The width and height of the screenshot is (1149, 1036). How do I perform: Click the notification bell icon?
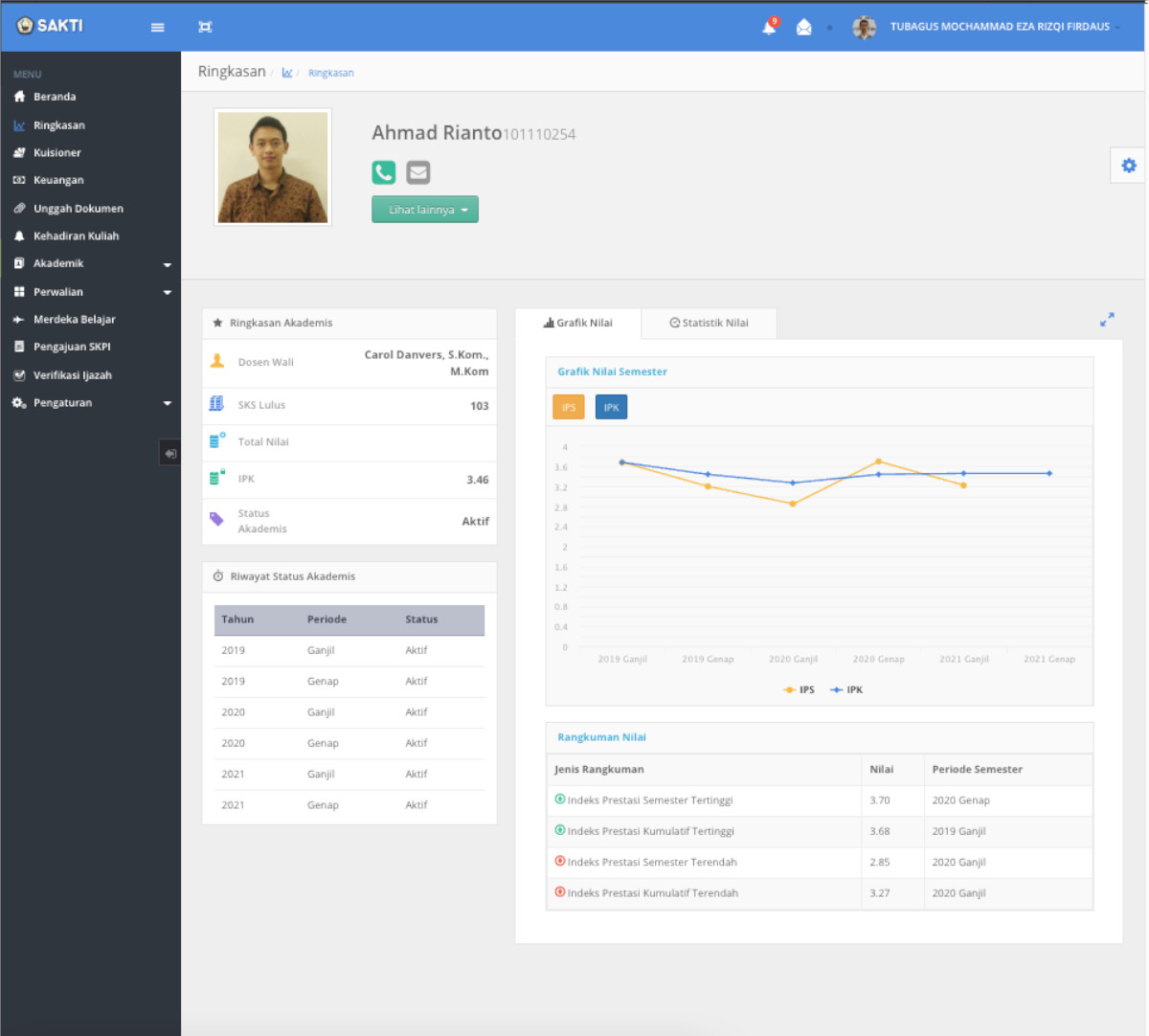point(769,27)
